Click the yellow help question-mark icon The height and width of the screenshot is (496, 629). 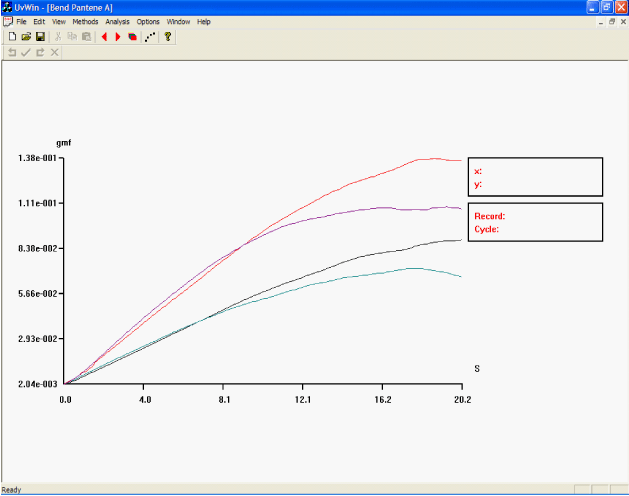pos(168,36)
